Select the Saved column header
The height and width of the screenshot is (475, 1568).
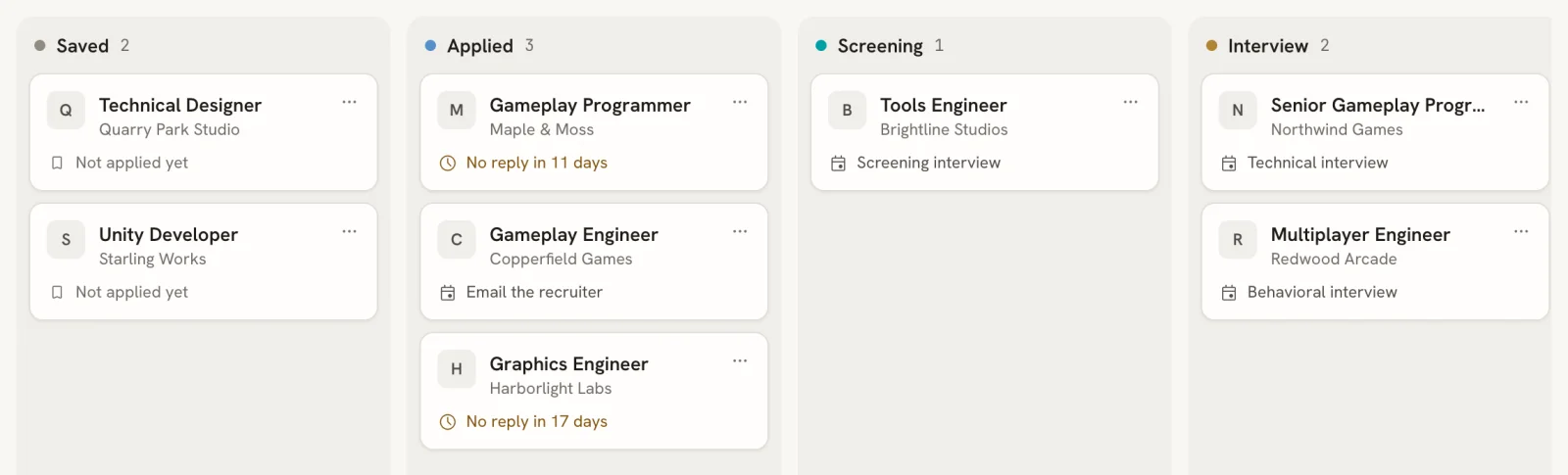point(82,46)
